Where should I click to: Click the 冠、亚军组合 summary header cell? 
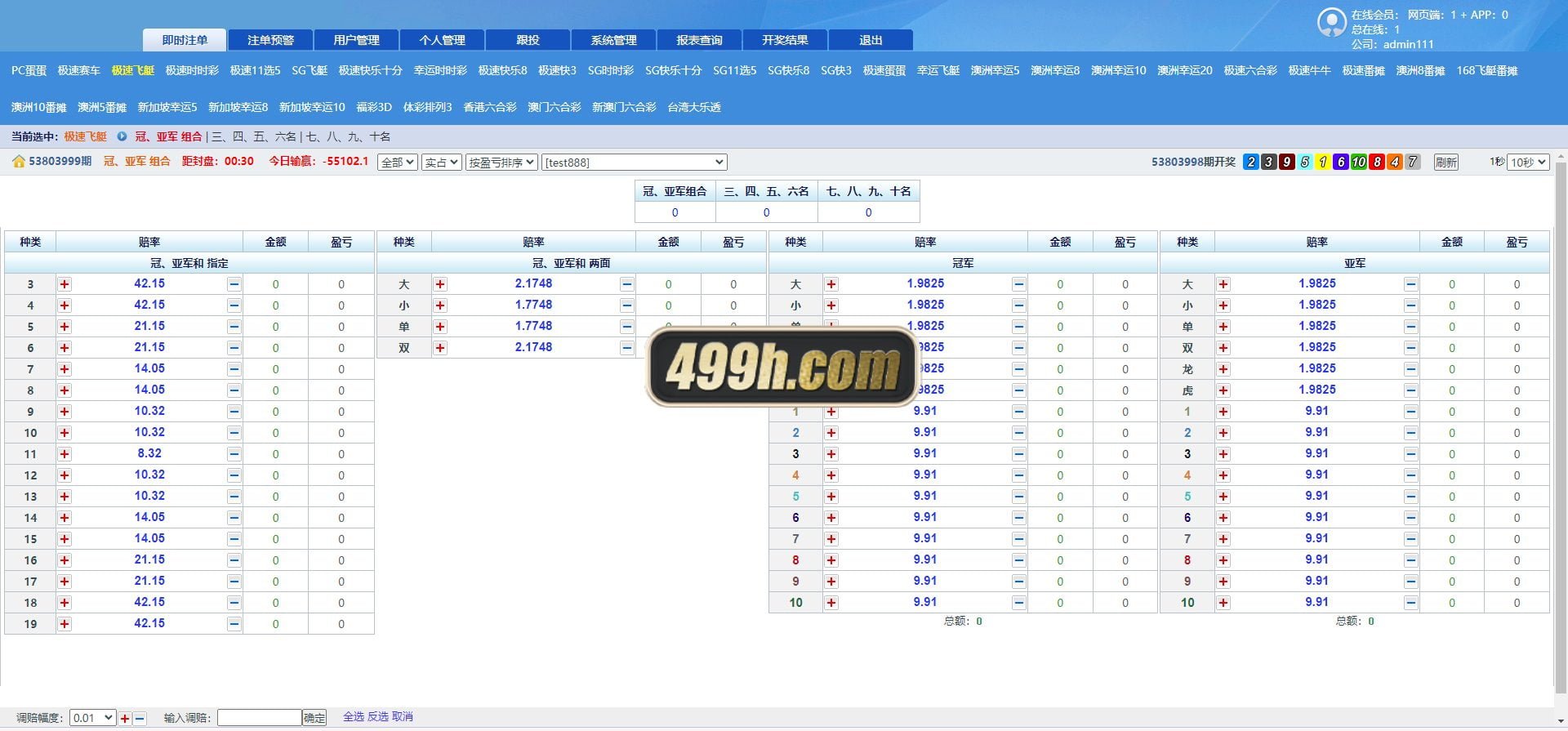675,191
